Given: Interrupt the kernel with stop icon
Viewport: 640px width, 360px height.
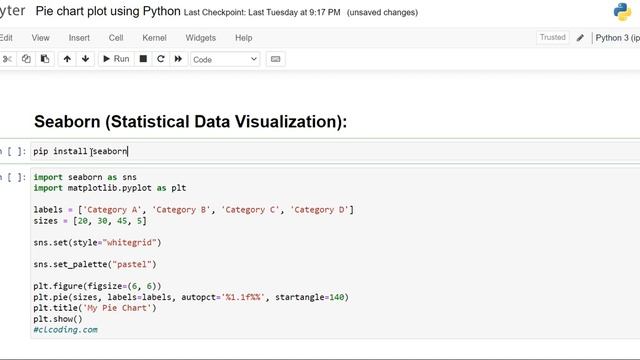Looking at the screenshot, I should [143, 59].
